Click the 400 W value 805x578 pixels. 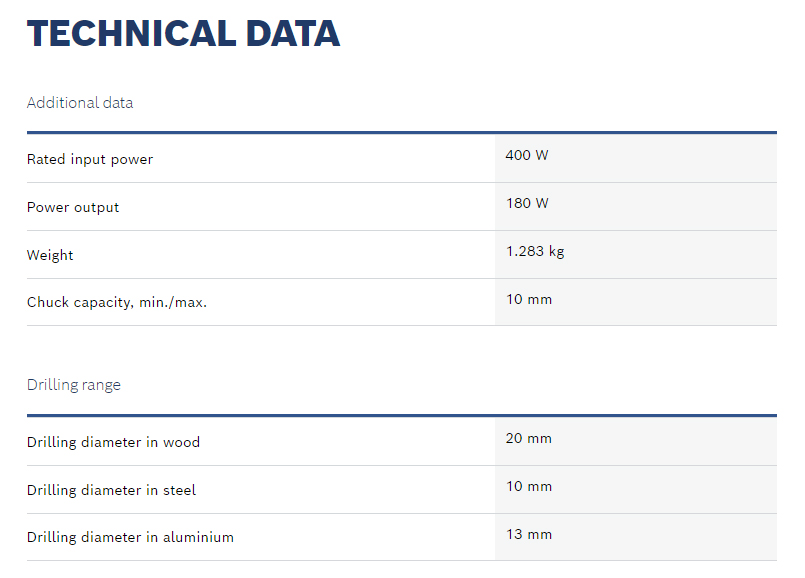point(527,155)
